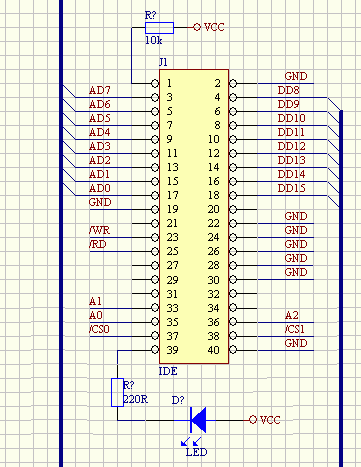361x467 pixels.
Task: Select the AD0 net label
Action: point(100,188)
